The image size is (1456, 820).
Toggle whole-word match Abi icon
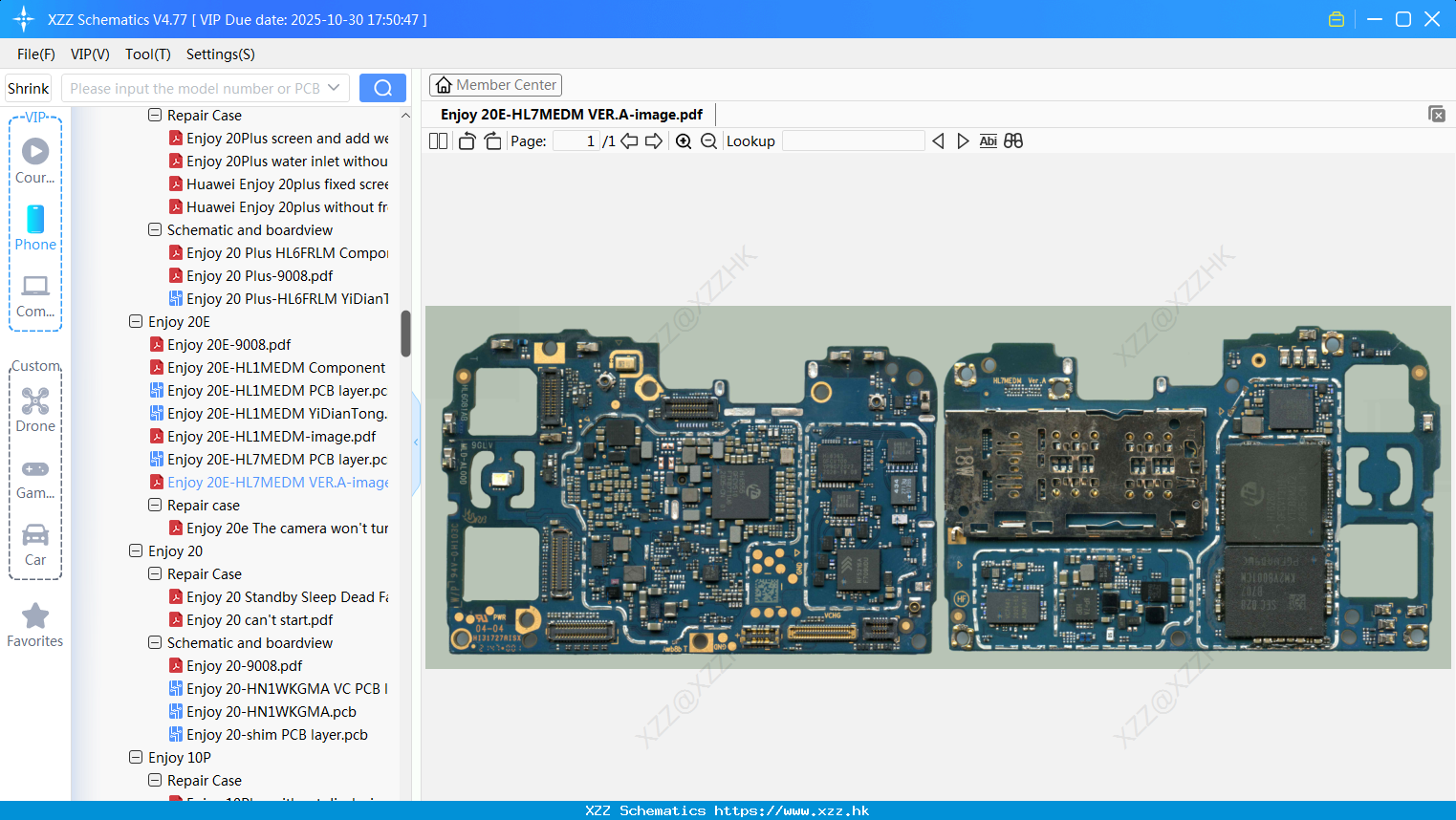tap(989, 140)
